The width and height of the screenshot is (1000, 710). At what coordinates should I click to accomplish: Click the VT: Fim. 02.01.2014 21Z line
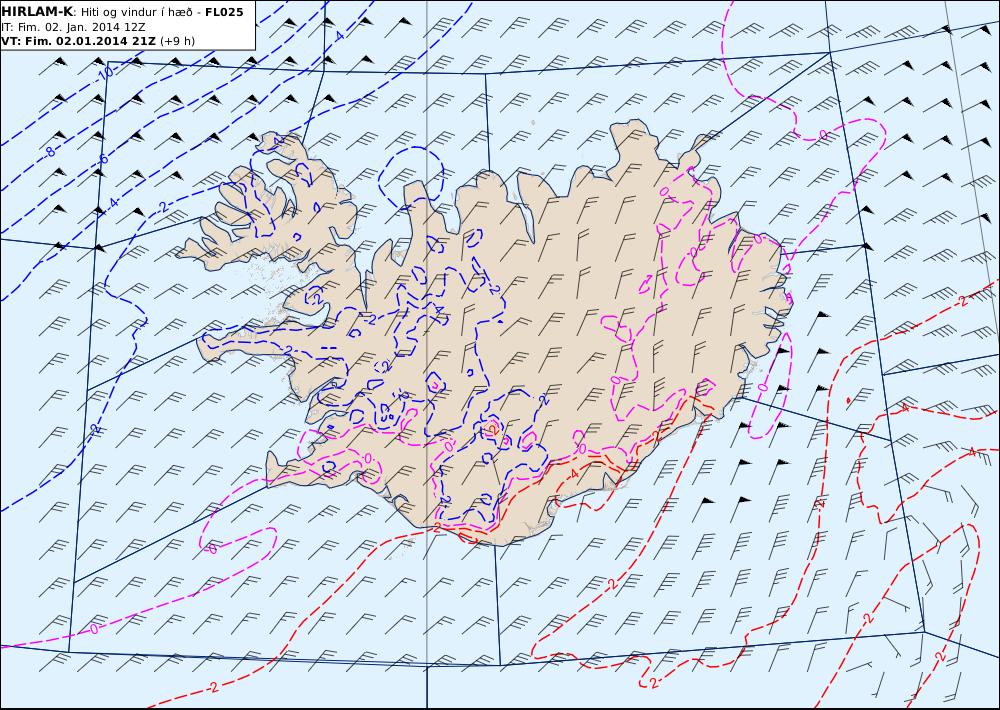(x=78, y=41)
